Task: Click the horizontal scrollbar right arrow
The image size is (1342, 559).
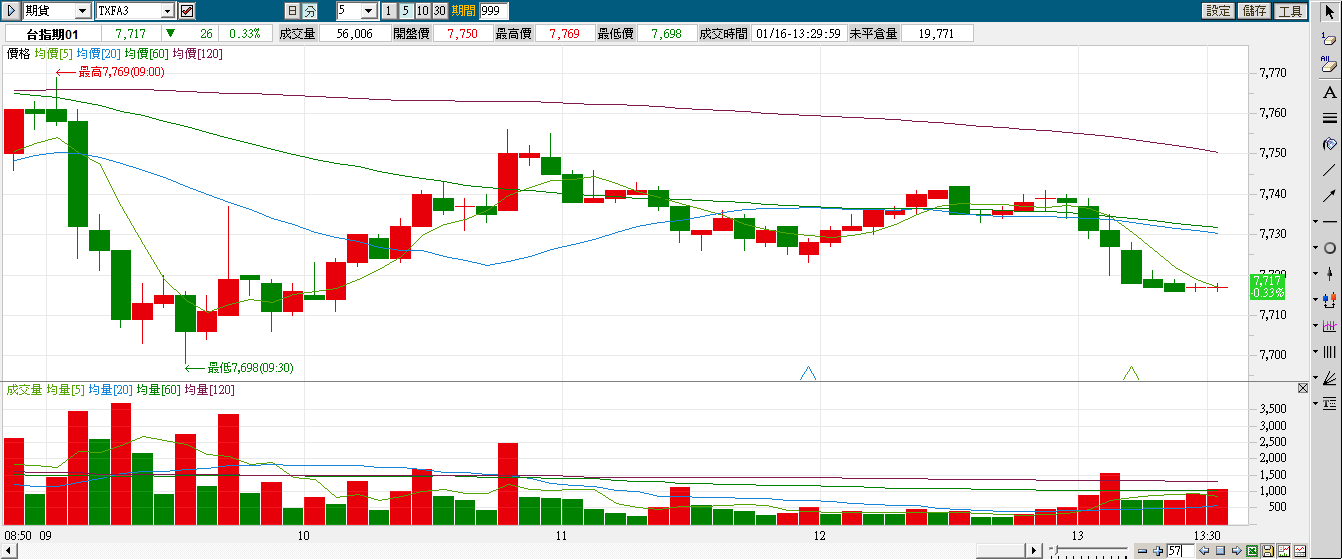Action: 1035,551
